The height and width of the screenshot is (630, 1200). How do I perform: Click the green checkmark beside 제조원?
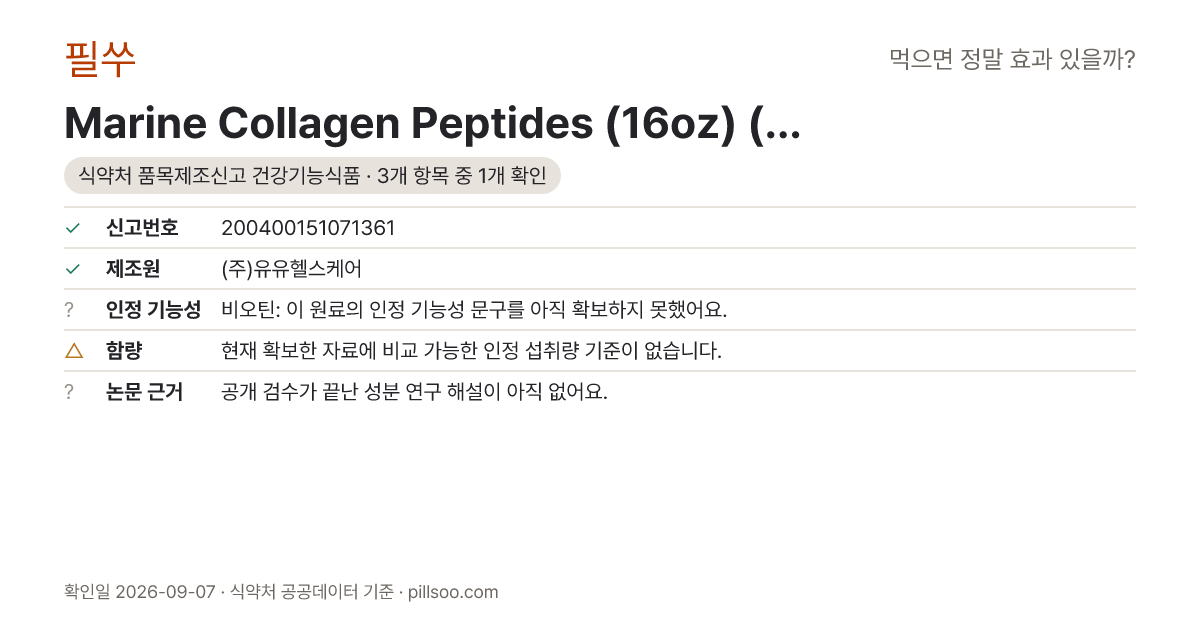72,269
